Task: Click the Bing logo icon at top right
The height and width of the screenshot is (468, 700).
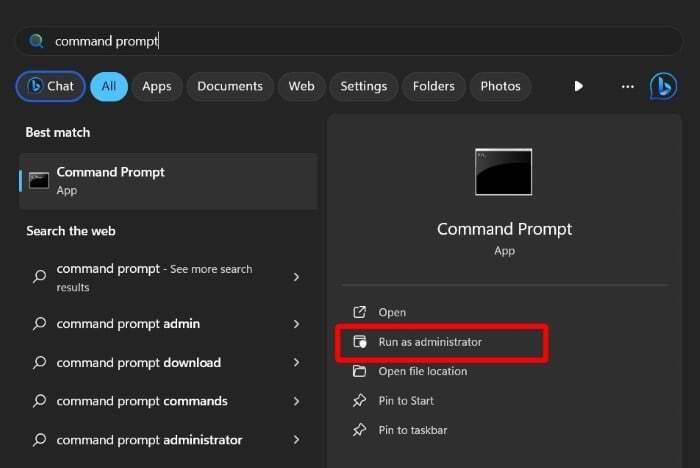Action: click(663, 86)
